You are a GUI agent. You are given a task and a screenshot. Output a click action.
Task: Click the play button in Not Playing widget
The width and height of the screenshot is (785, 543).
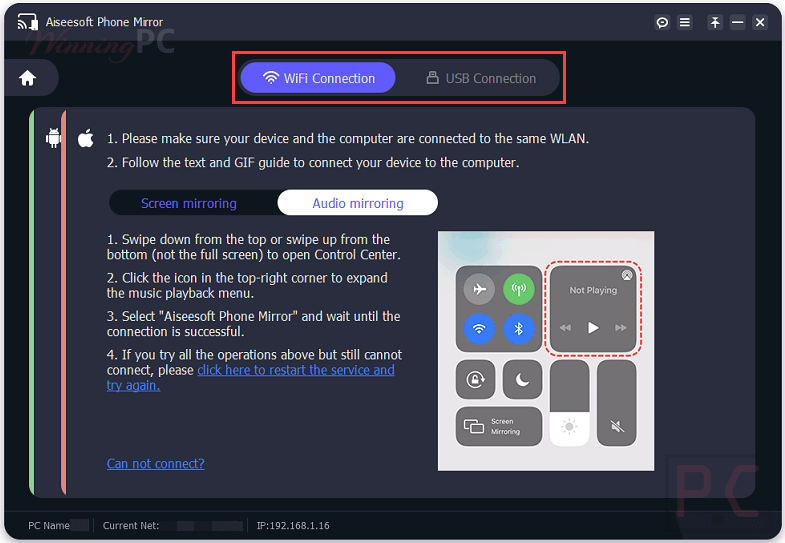click(x=593, y=328)
